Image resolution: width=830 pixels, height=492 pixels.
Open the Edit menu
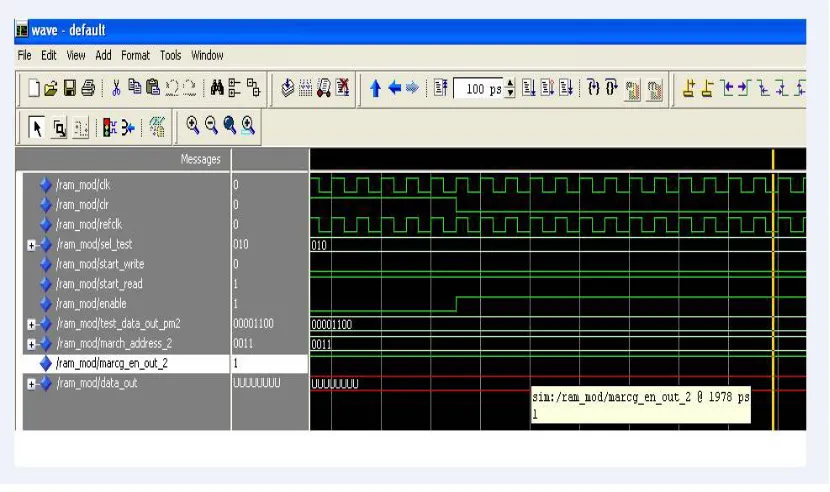49,55
